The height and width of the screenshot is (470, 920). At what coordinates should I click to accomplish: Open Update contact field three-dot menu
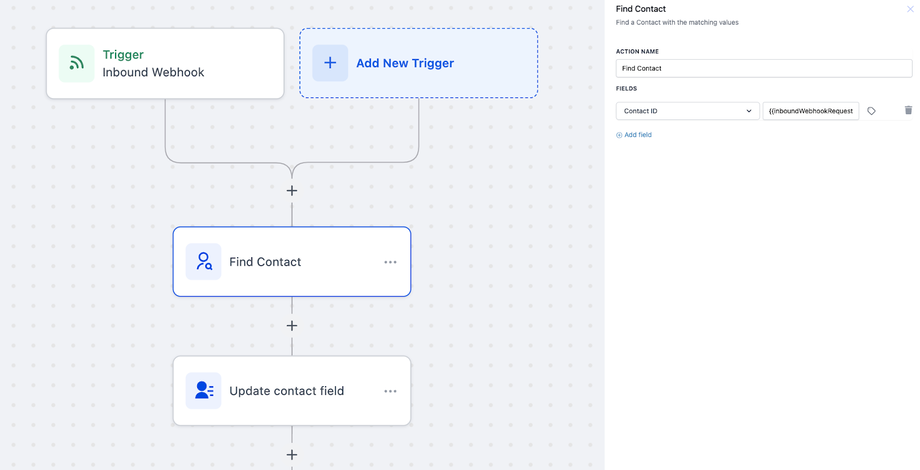(390, 391)
